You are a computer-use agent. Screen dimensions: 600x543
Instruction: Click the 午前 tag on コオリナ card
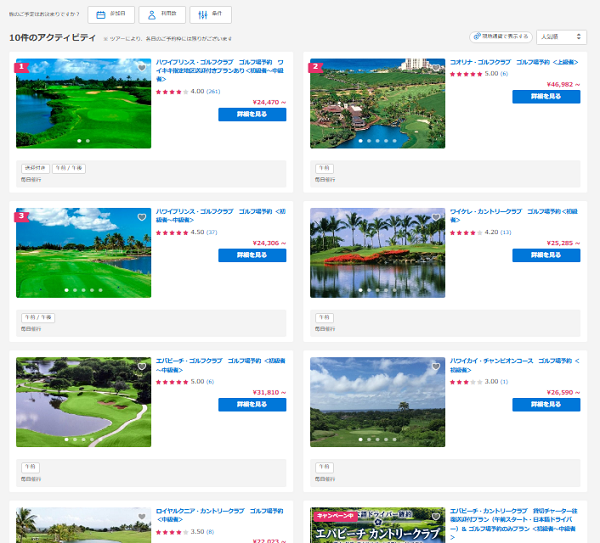[x=324, y=168]
